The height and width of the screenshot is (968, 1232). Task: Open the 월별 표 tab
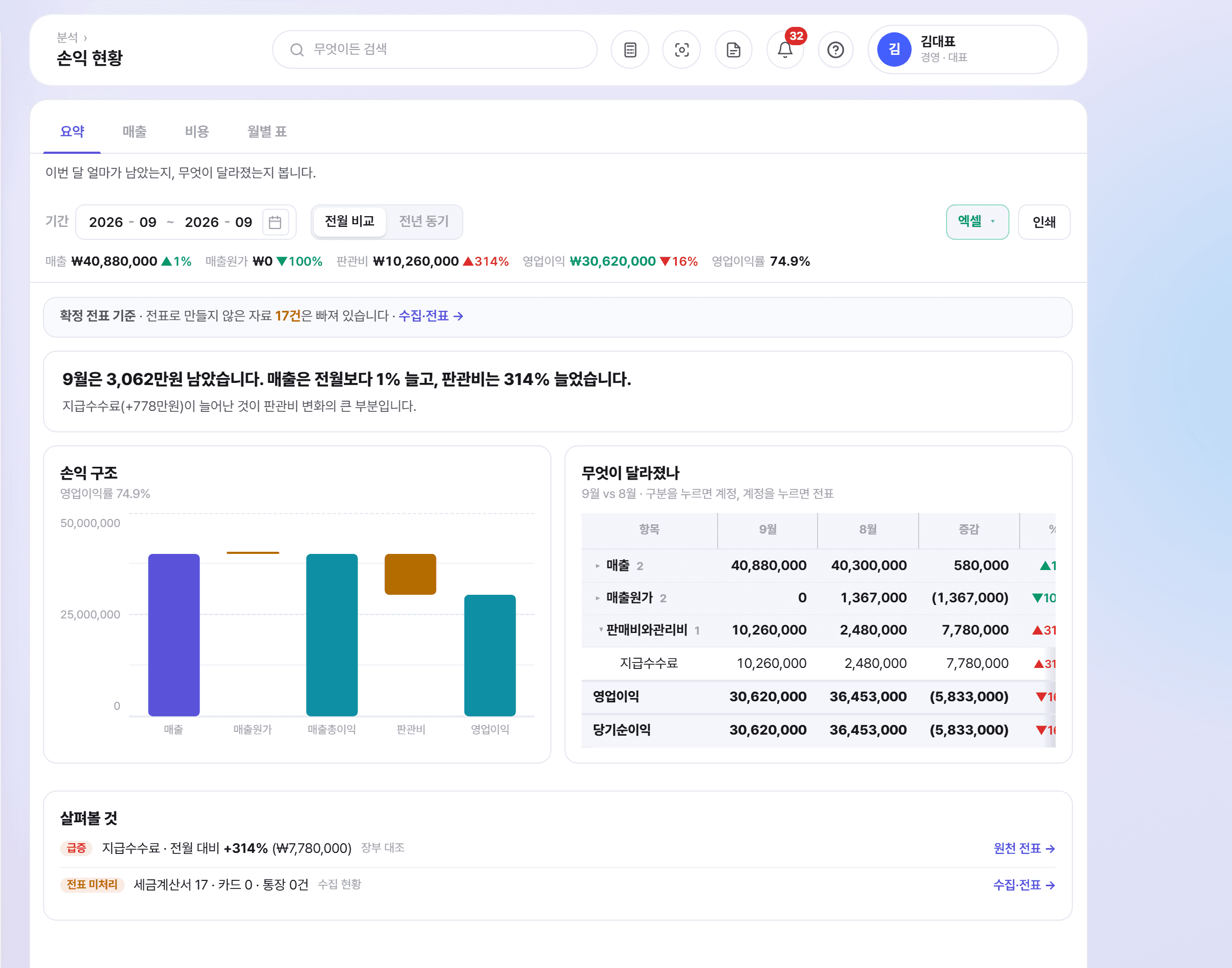[267, 131]
